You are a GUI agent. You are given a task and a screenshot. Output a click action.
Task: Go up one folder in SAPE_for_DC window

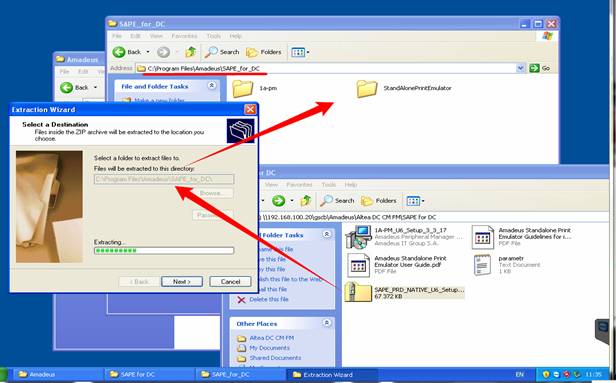pyautogui.click(x=191, y=52)
